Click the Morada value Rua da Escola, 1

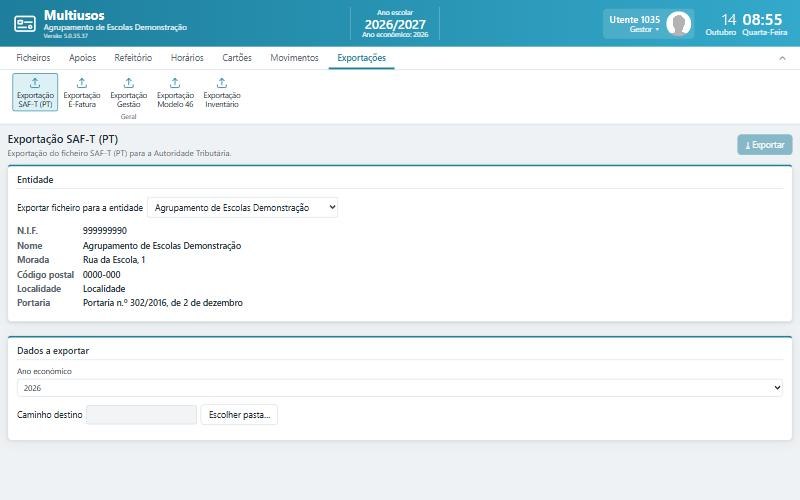click(x=114, y=260)
